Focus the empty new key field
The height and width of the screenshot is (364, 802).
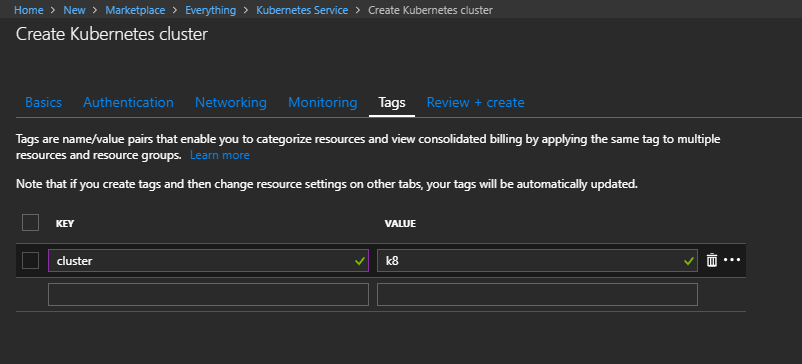pyautogui.click(x=208, y=294)
